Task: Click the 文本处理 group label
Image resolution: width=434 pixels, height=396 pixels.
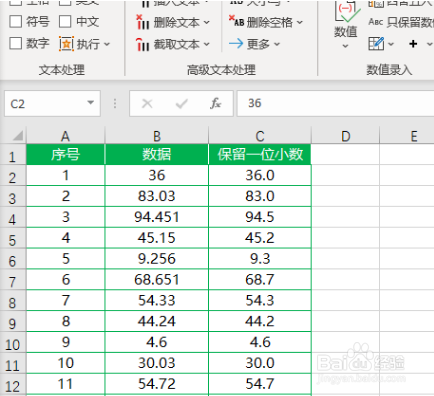Action: coord(62,70)
